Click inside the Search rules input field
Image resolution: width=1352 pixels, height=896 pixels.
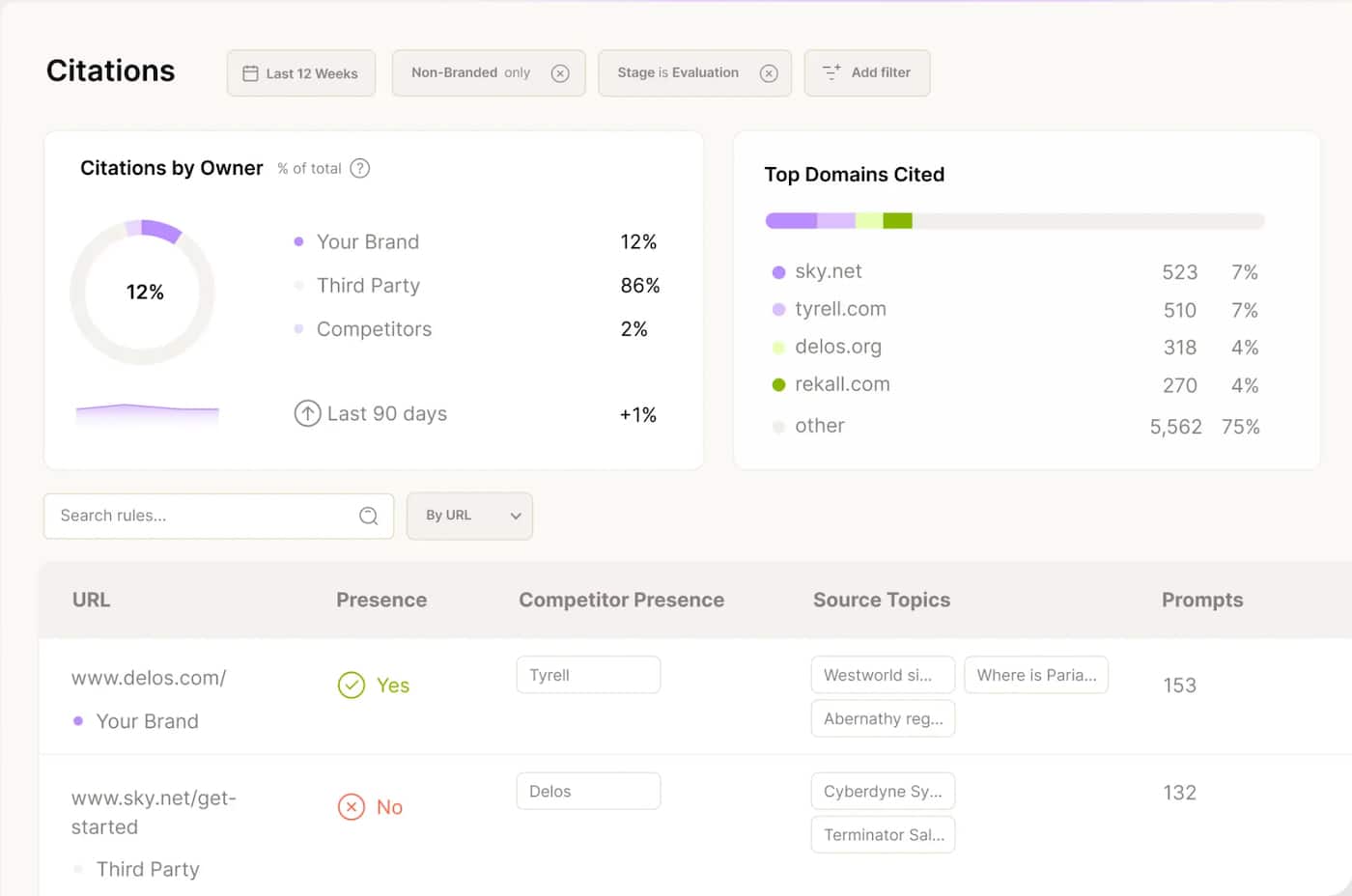click(x=193, y=516)
